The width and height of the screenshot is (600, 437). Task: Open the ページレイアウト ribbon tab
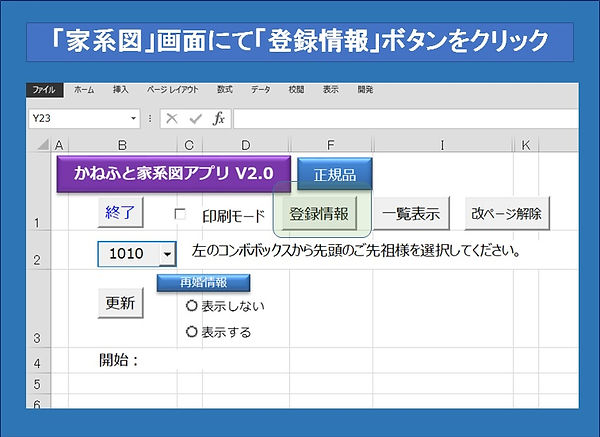(x=173, y=90)
